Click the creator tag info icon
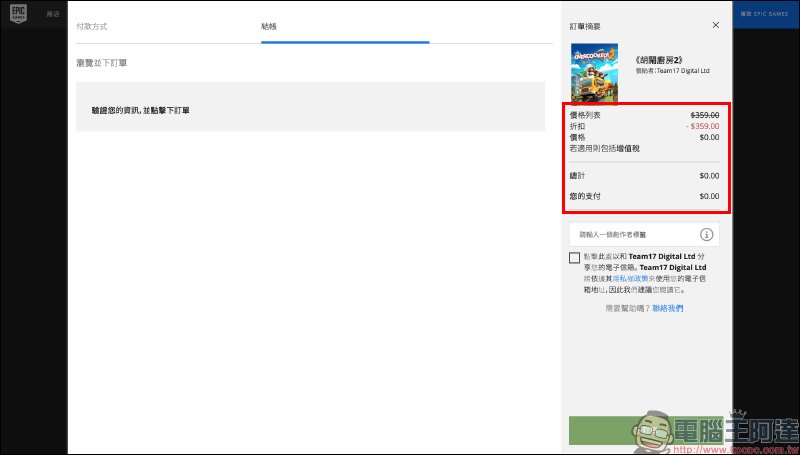Screen dimensions: 800x455 (x=706, y=235)
